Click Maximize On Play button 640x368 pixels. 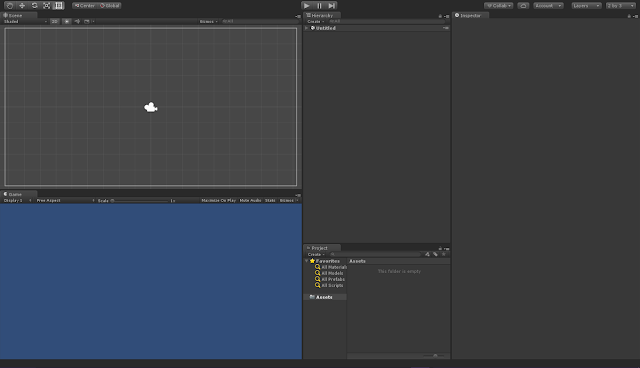click(x=218, y=201)
